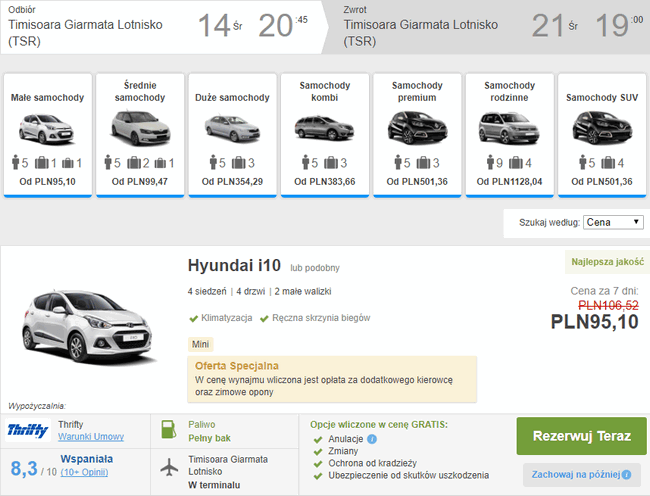Click the price Od PLN1128,04
Screen dimensions: 650x496
coord(509,181)
